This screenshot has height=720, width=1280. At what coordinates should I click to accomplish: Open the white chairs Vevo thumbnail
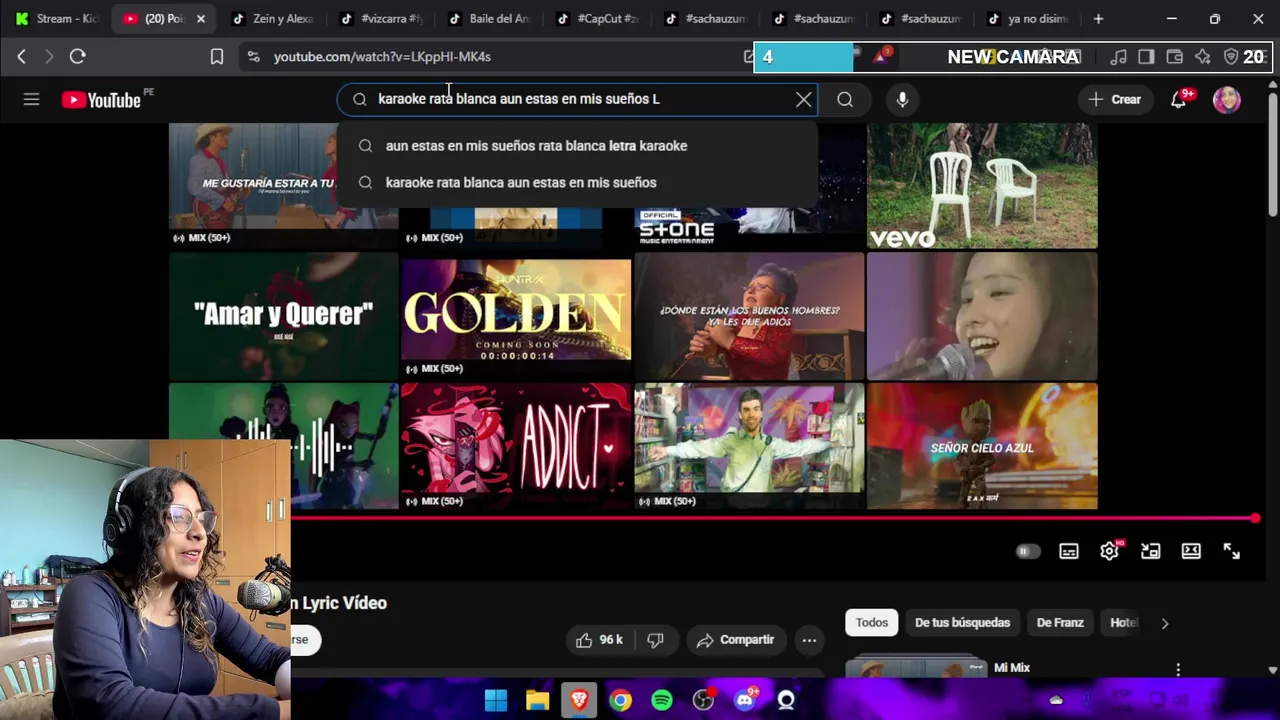tap(982, 185)
